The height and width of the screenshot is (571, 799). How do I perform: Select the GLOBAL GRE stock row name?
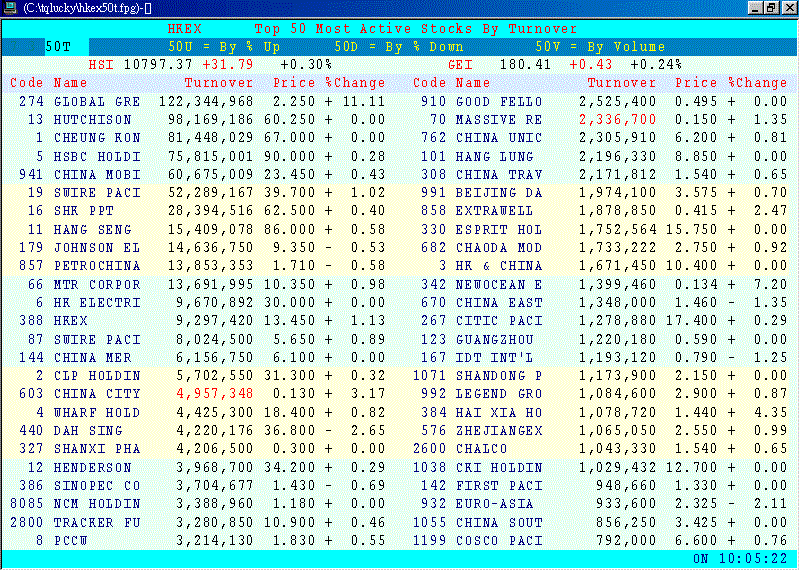click(97, 101)
